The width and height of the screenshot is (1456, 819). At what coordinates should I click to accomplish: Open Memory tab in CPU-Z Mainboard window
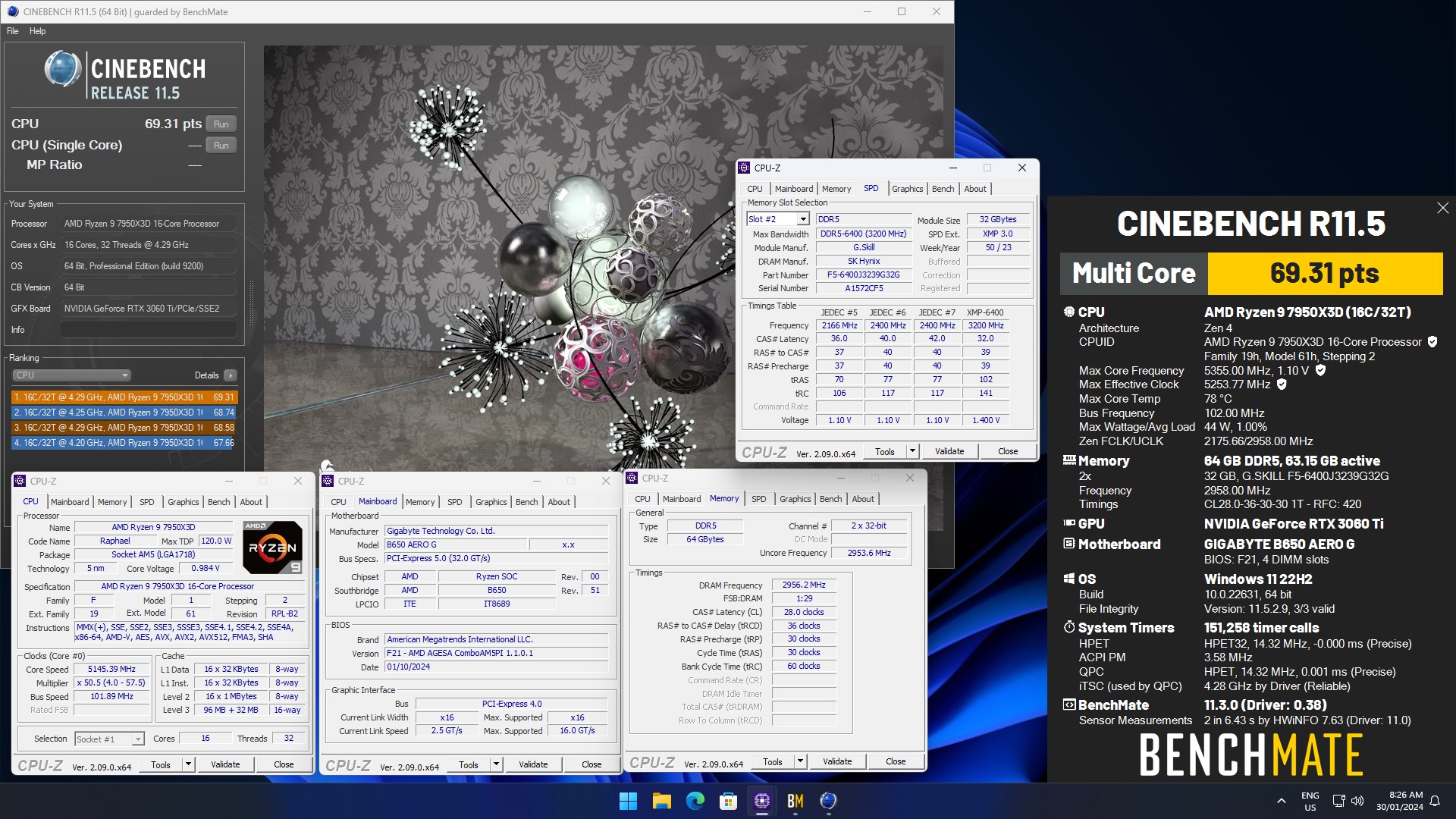[x=420, y=502]
